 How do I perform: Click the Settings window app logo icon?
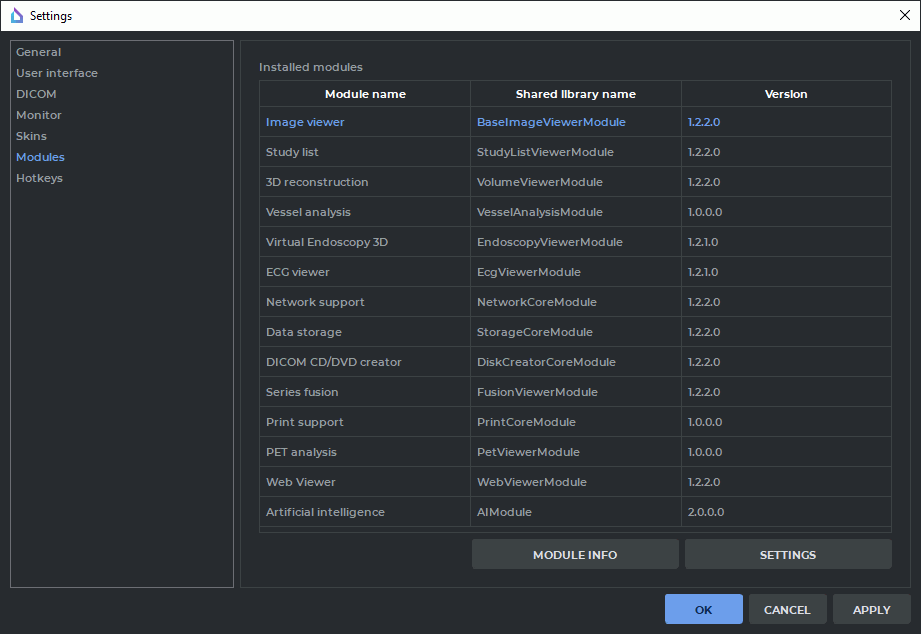[x=16, y=15]
